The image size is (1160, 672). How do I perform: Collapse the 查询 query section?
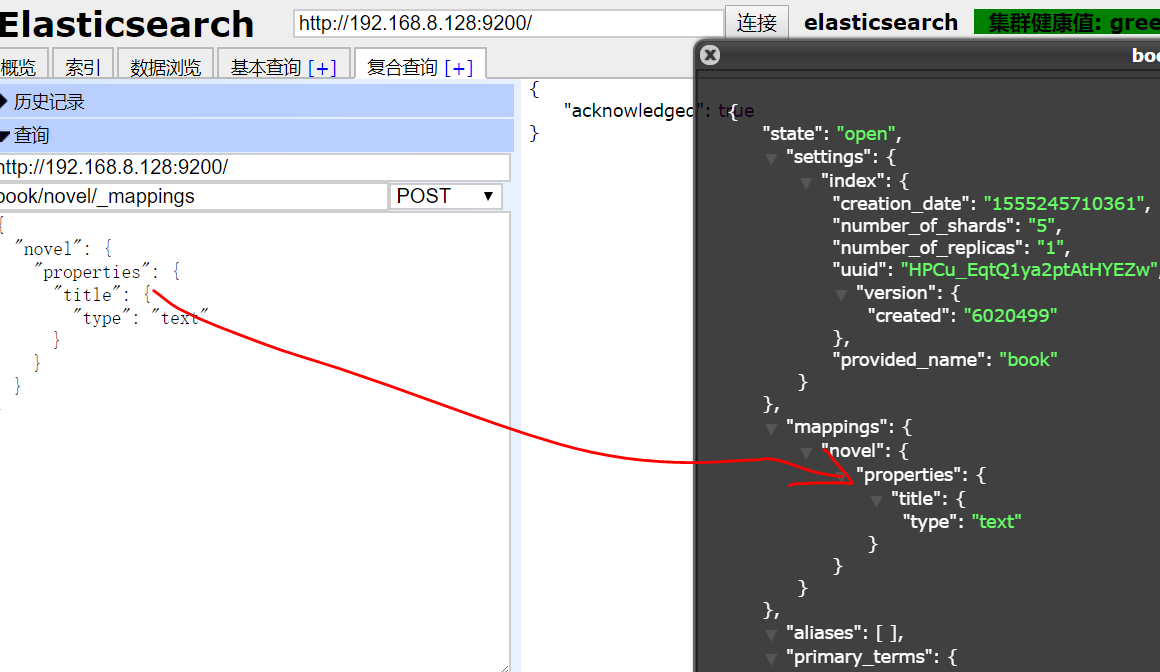(256, 135)
